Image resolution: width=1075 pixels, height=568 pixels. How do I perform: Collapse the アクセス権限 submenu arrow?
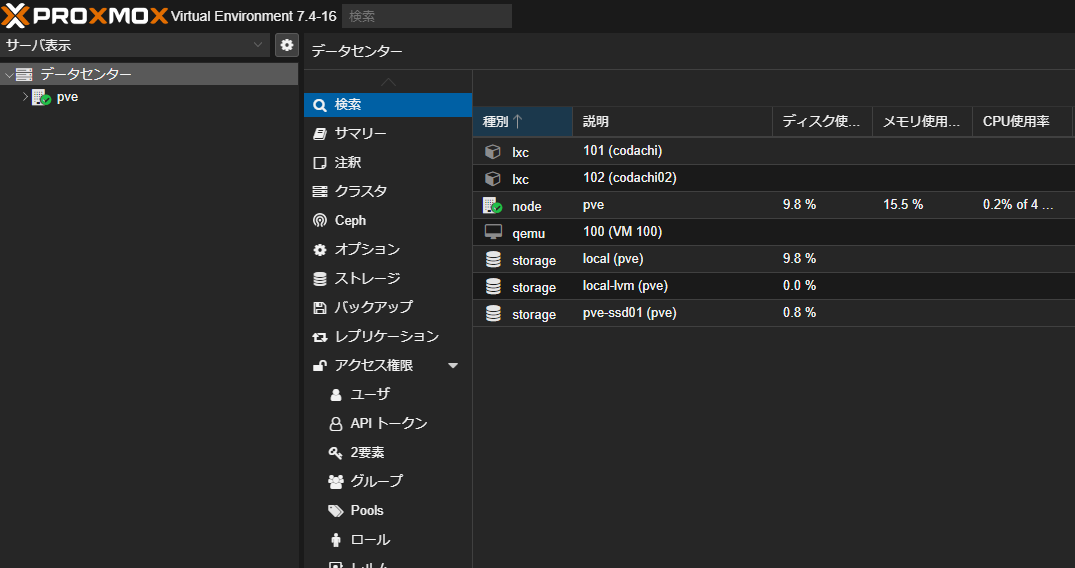(452, 366)
